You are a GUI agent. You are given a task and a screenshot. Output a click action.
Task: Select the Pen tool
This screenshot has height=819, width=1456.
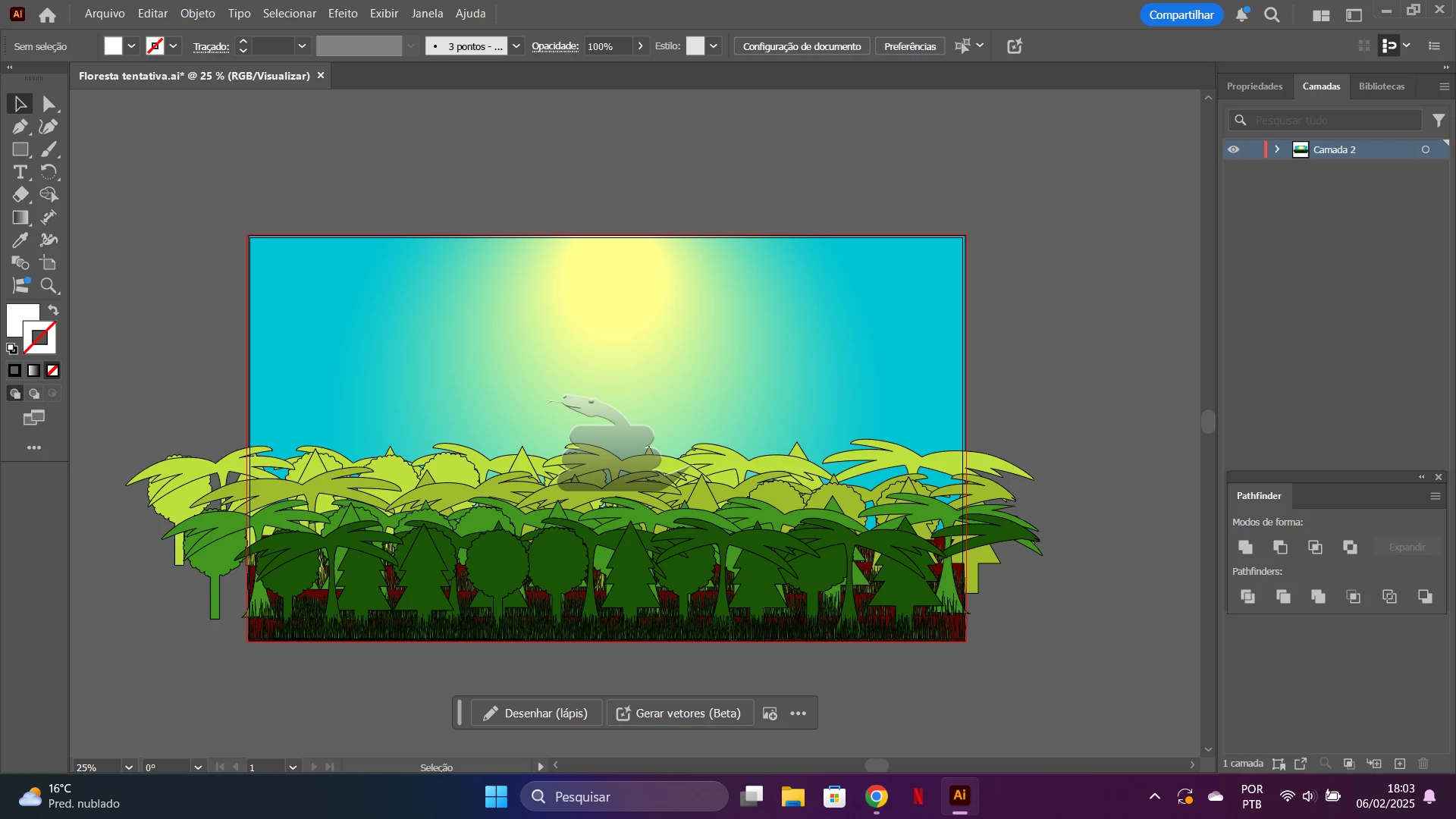[x=20, y=127]
